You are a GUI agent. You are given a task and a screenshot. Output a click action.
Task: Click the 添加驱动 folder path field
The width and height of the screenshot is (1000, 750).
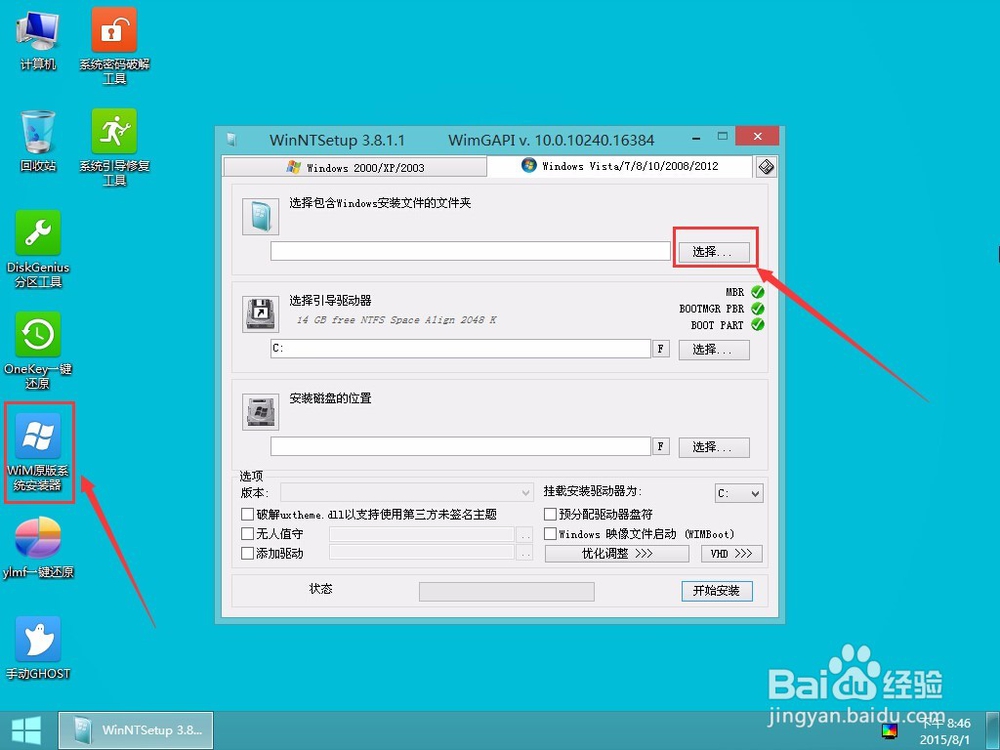pos(422,554)
